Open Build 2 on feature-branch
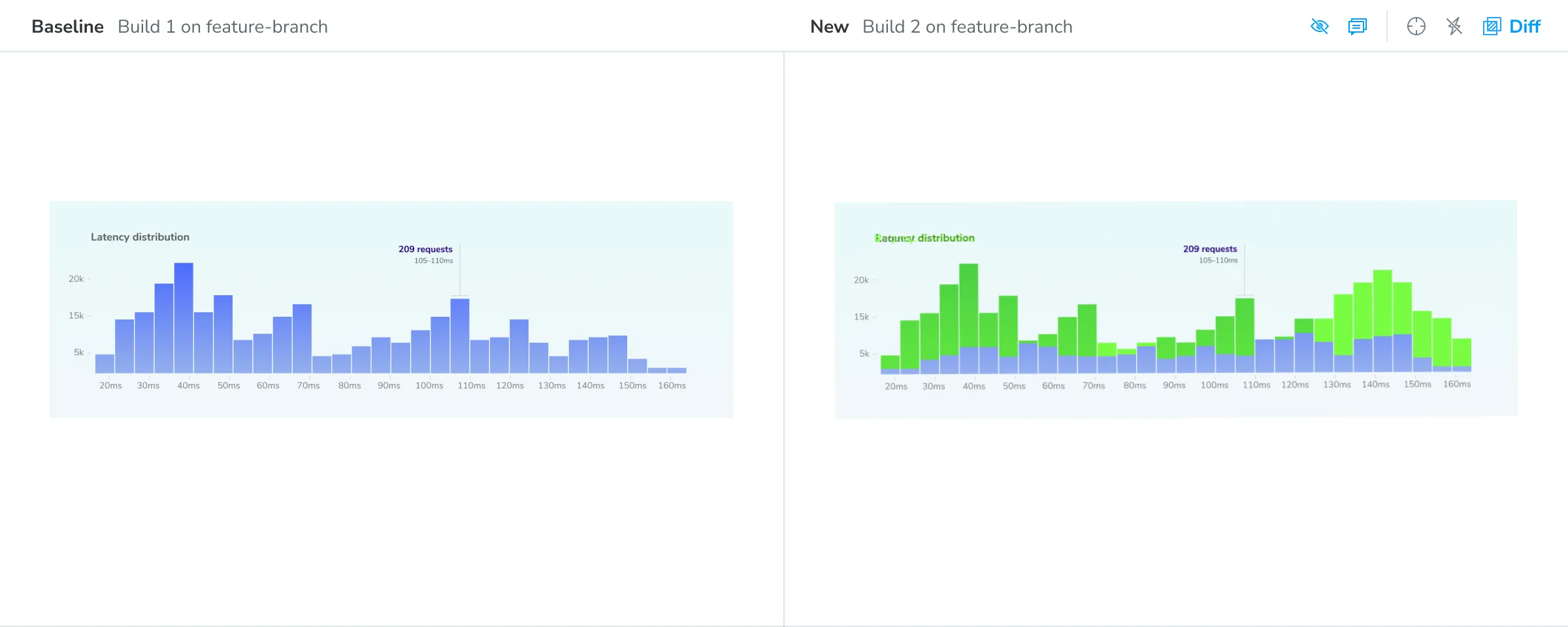The image size is (1568, 627). [968, 26]
